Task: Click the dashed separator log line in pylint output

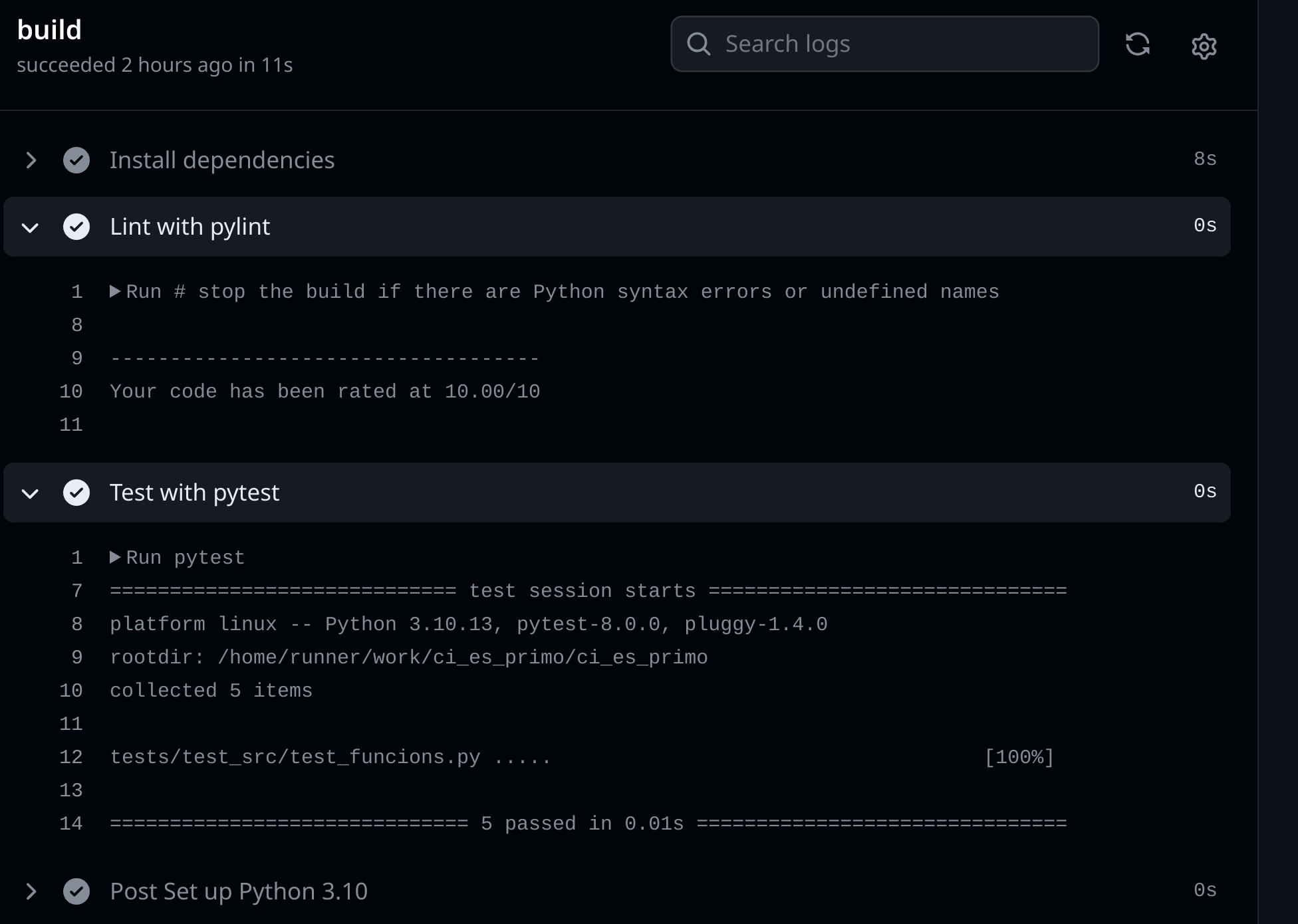Action: 324,359
